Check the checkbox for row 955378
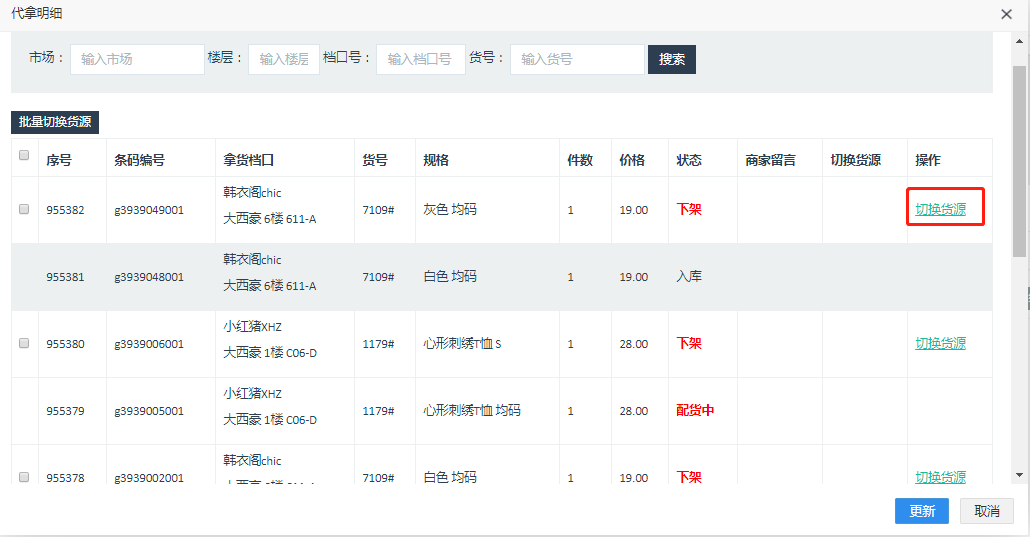 [x=24, y=477]
